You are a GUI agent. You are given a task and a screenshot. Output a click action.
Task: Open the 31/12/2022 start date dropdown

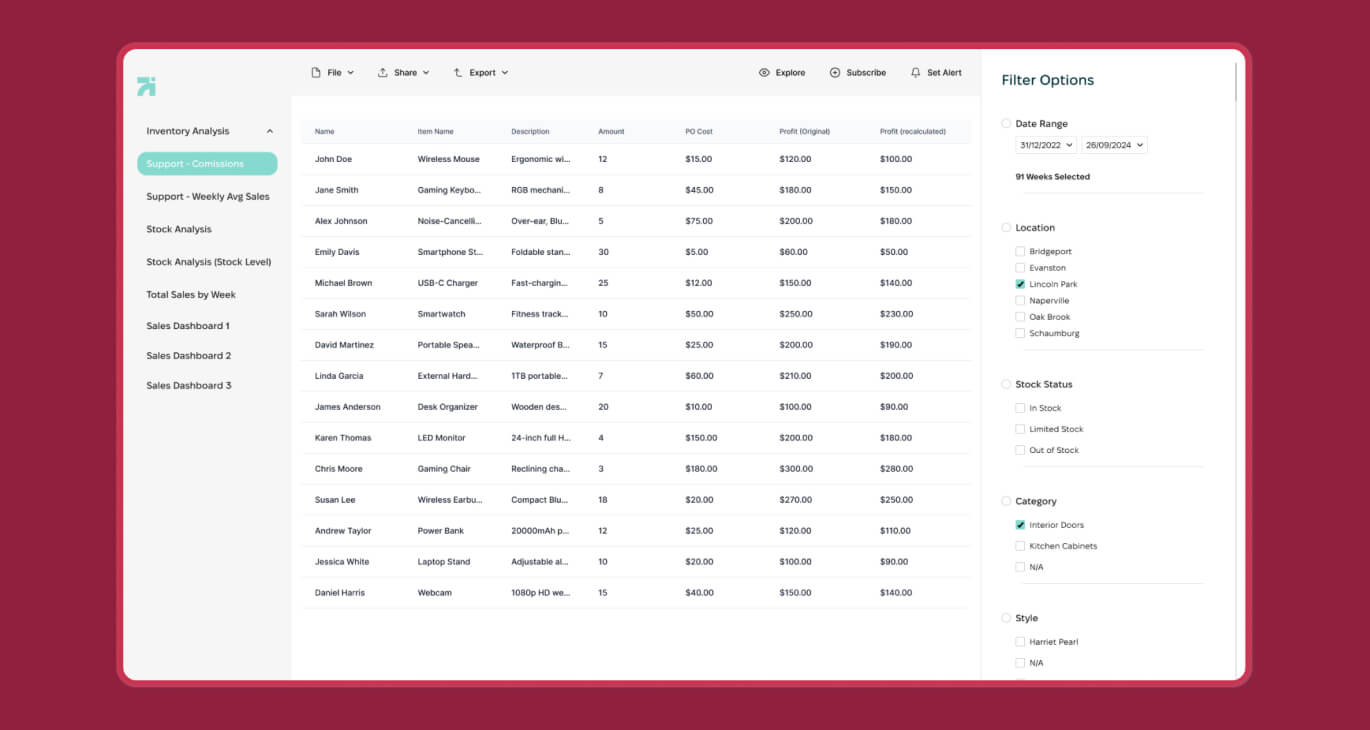[x=1046, y=145]
